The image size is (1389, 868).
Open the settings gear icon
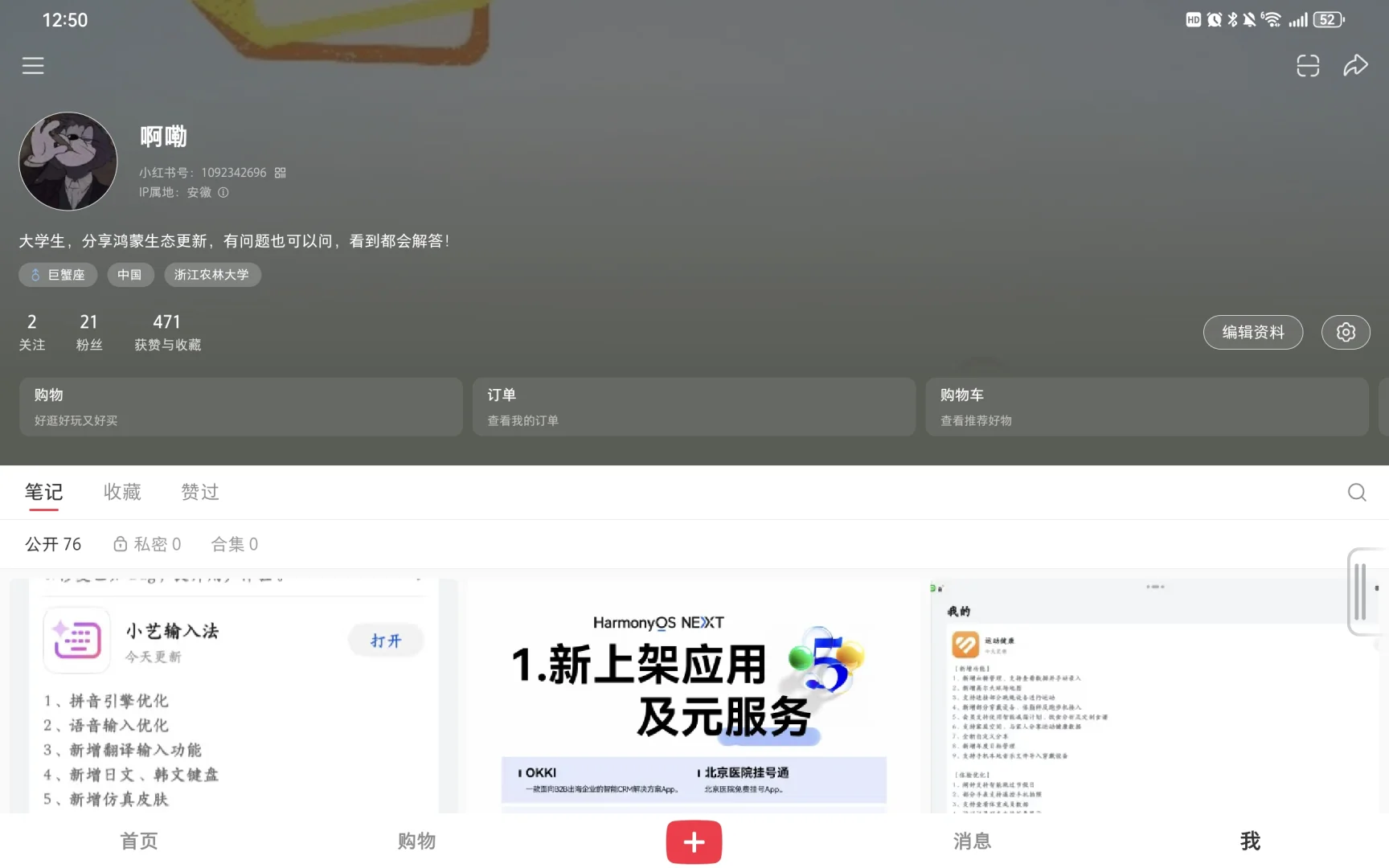tap(1346, 332)
